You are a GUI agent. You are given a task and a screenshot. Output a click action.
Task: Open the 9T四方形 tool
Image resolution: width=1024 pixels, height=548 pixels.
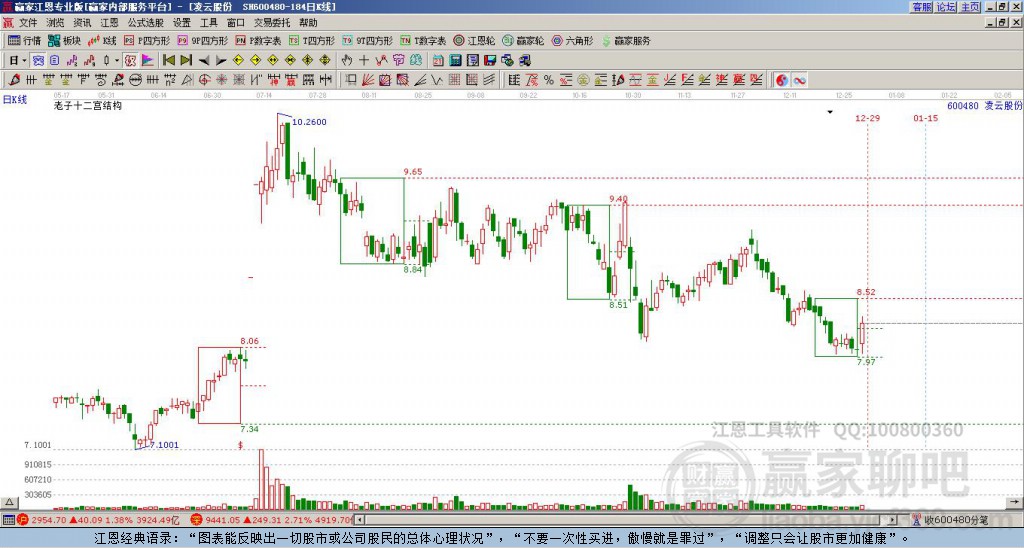tap(367, 40)
